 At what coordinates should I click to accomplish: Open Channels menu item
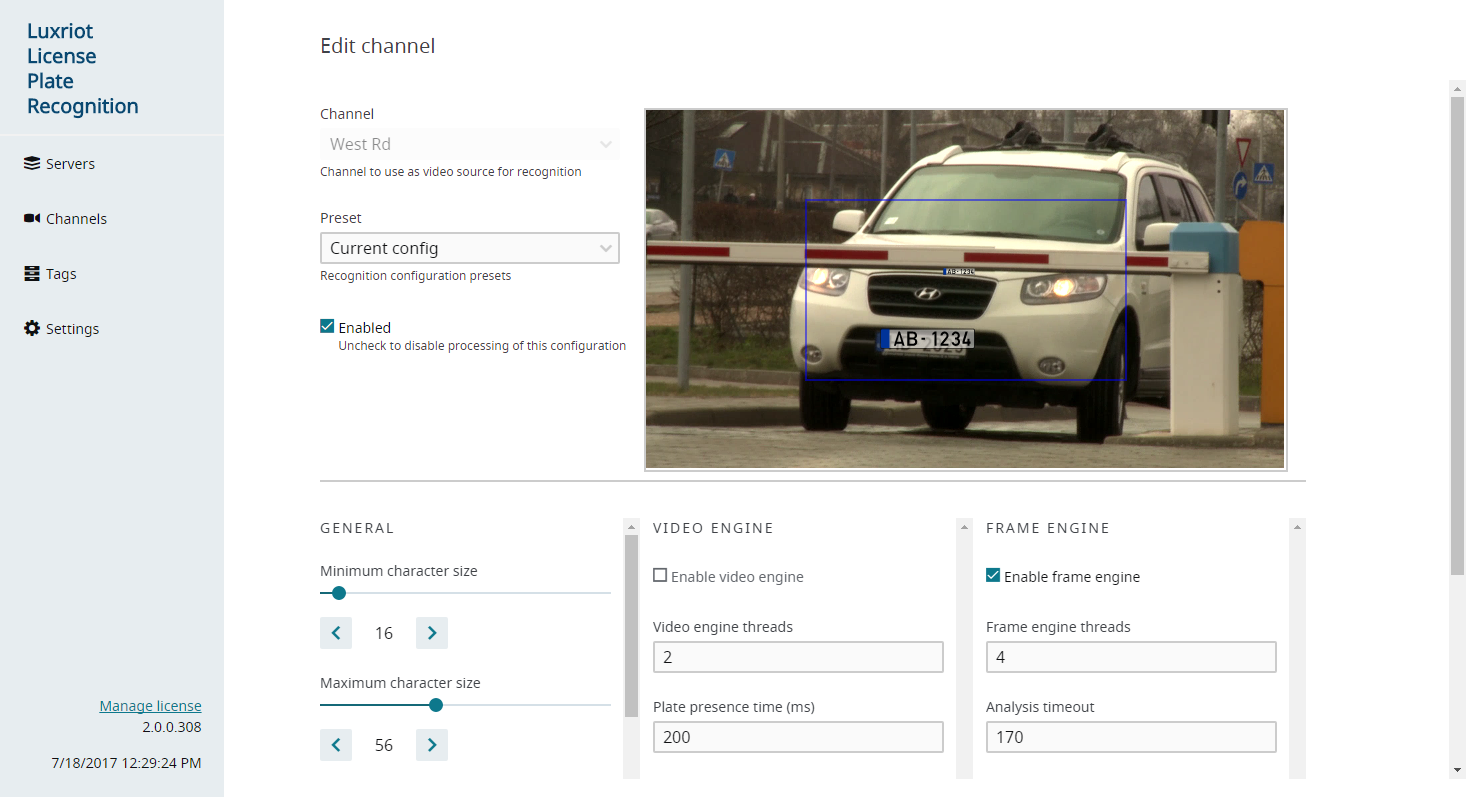click(76, 218)
